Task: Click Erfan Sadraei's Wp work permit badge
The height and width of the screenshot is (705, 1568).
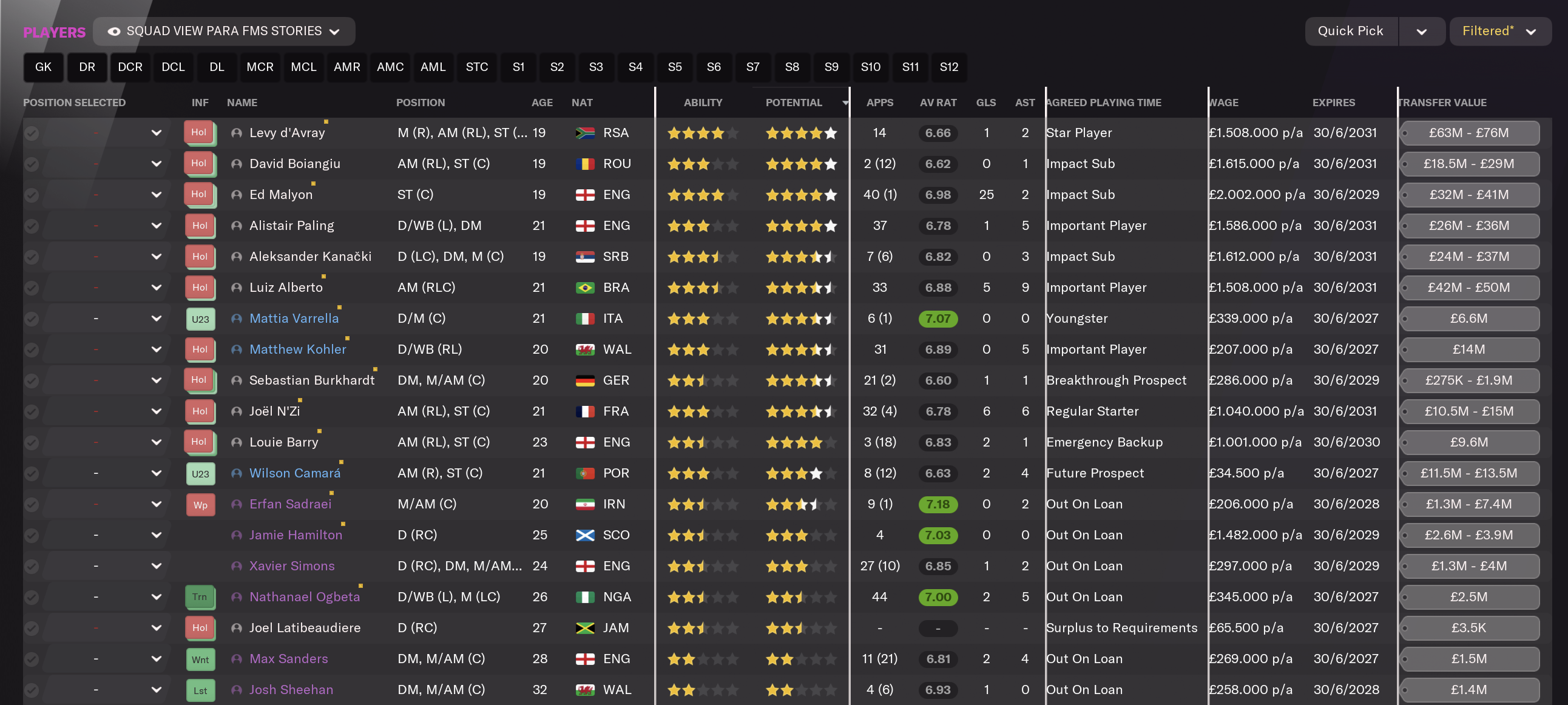Action: coord(200,504)
